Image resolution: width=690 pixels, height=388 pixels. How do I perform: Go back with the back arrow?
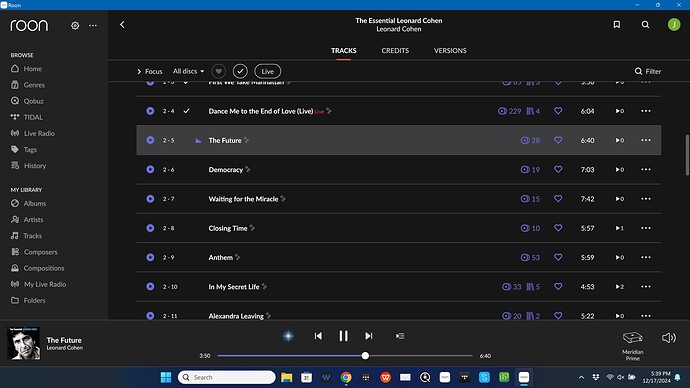(122, 25)
